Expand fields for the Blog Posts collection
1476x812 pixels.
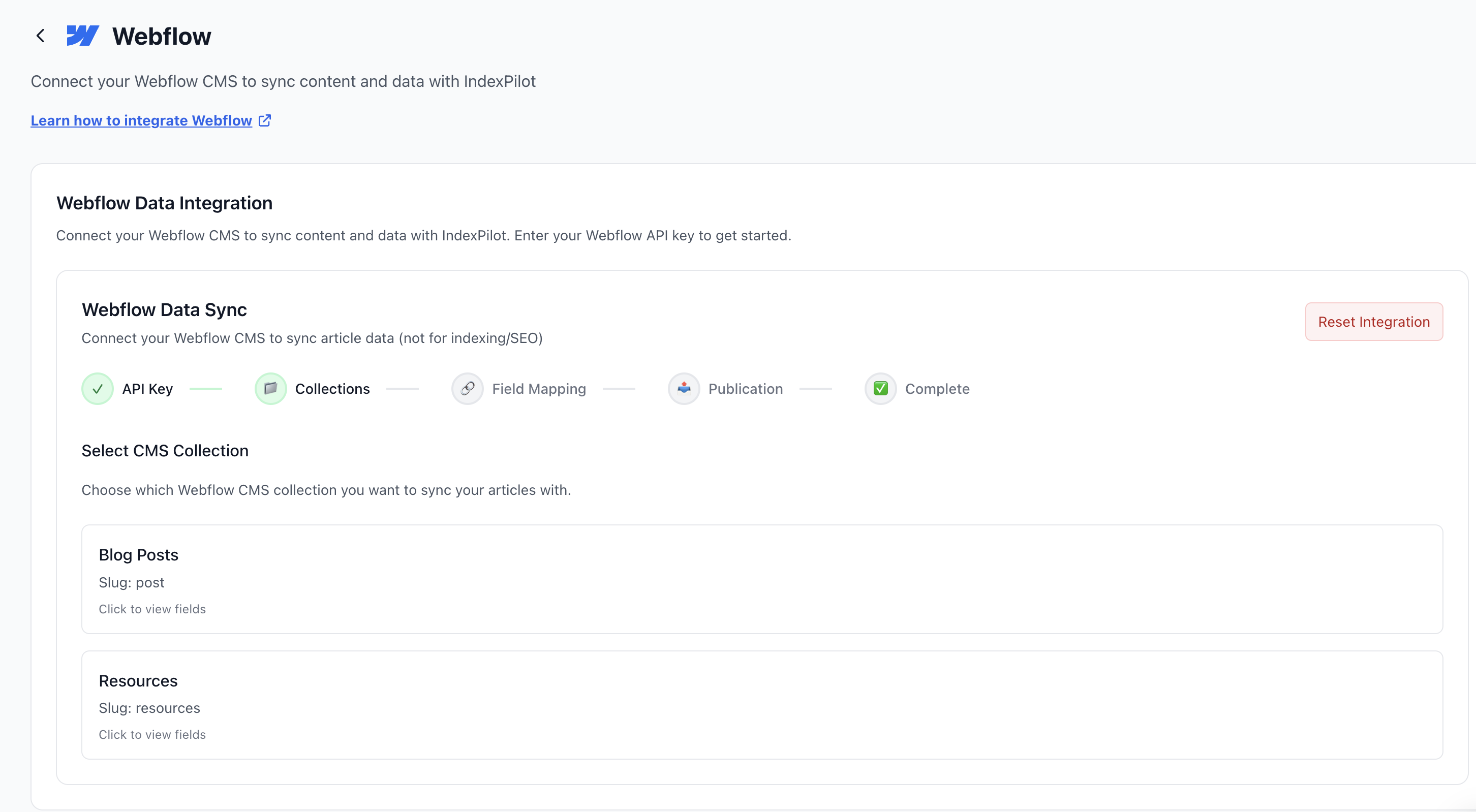click(152, 609)
